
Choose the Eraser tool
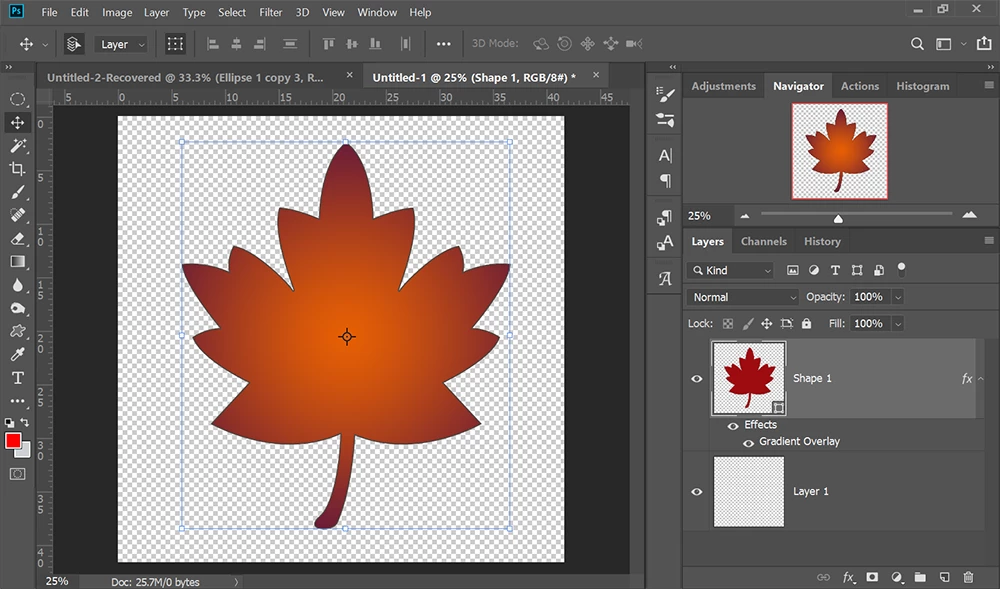click(17, 239)
